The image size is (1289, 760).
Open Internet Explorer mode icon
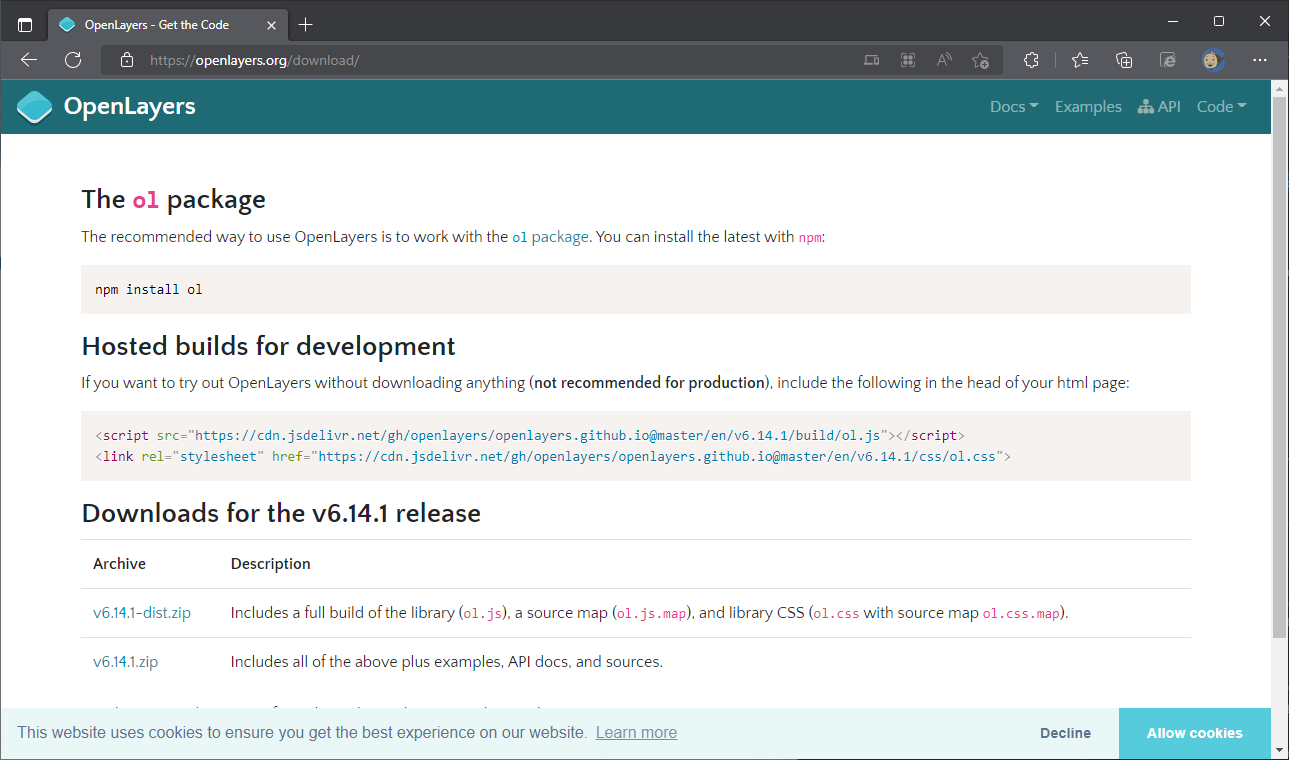(1168, 60)
